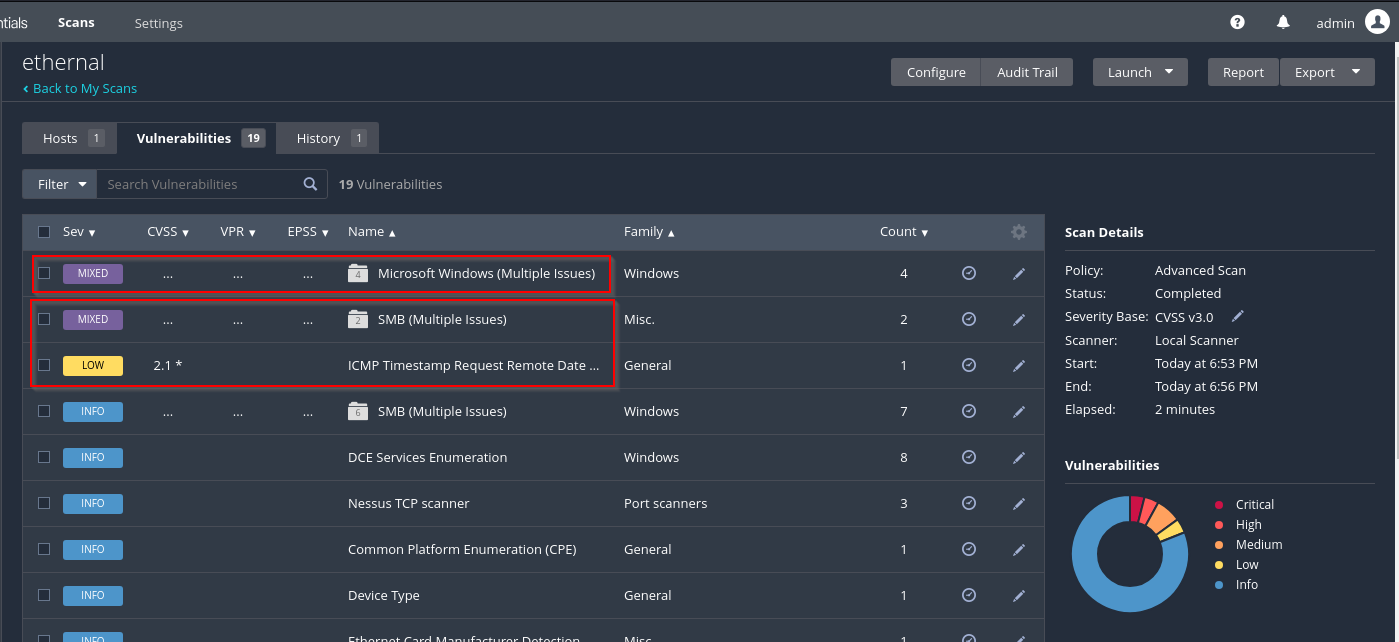Image resolution: width=1399 pixels, height=642 pixels.
Task: Open Settings in top navigation
Action: click(x=158, y=22)
